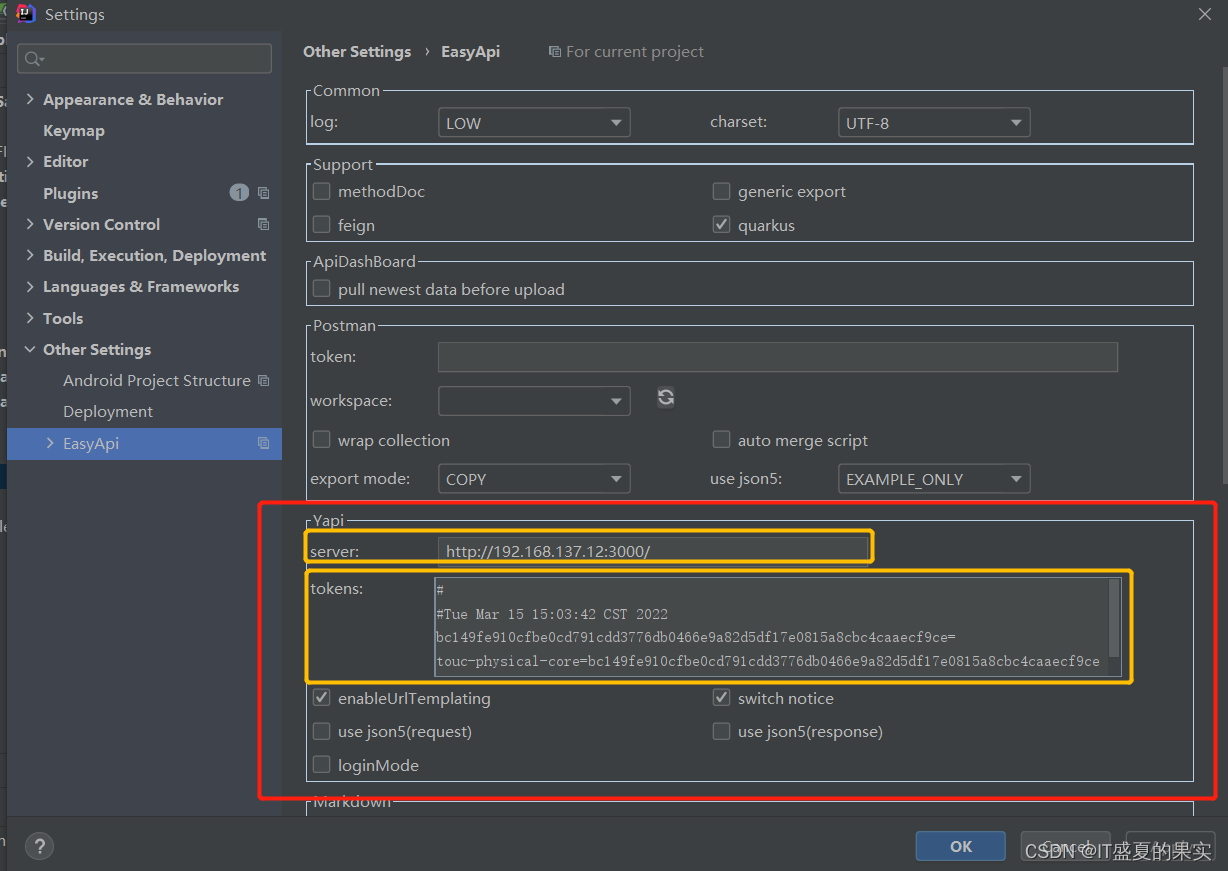This screenshot has width=1228, height=871.
Task: Toggle pull newest data before upload
Action: coord(322,289)
